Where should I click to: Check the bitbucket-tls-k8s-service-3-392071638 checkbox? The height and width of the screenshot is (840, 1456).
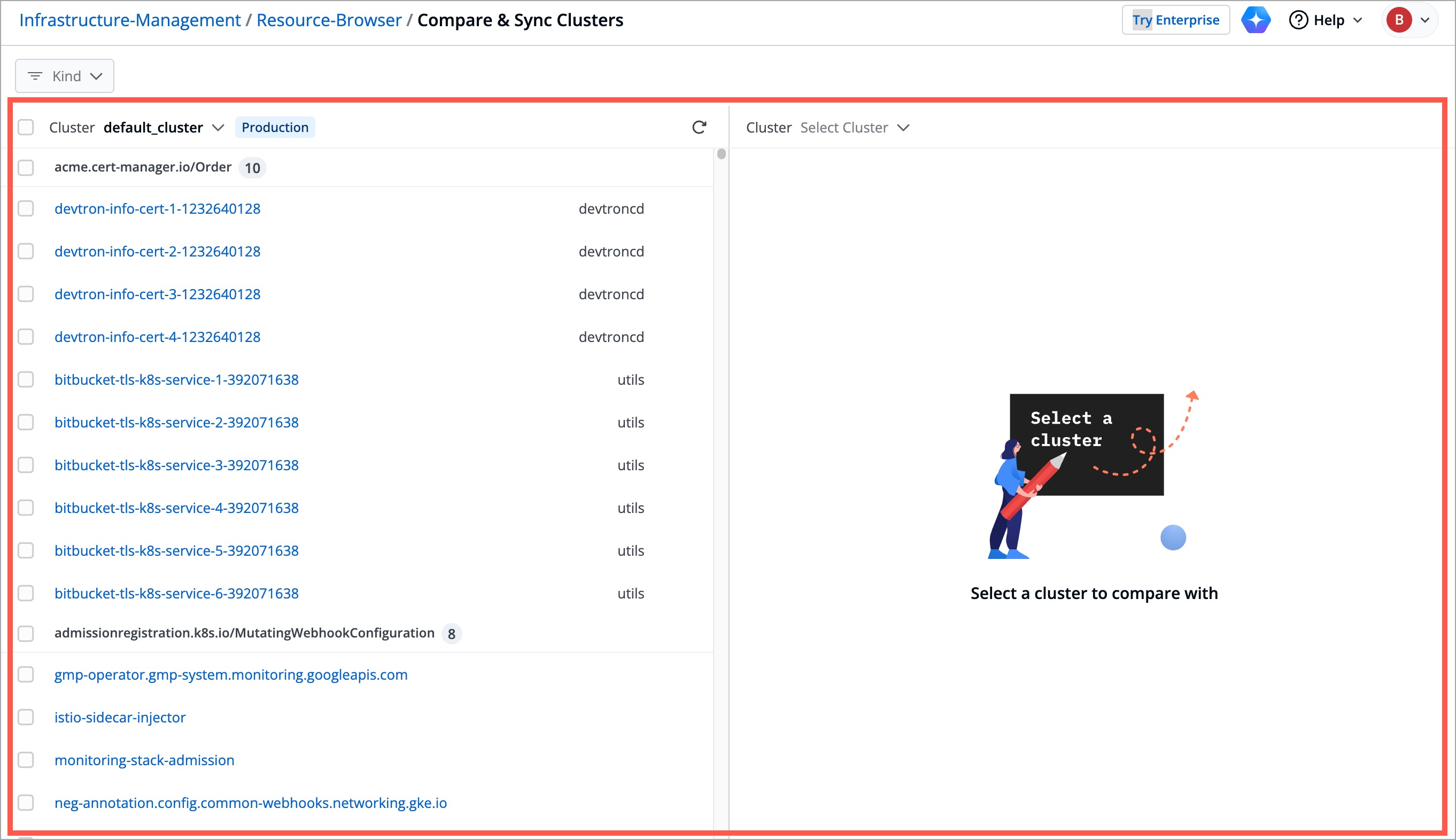tap(26, 465)
